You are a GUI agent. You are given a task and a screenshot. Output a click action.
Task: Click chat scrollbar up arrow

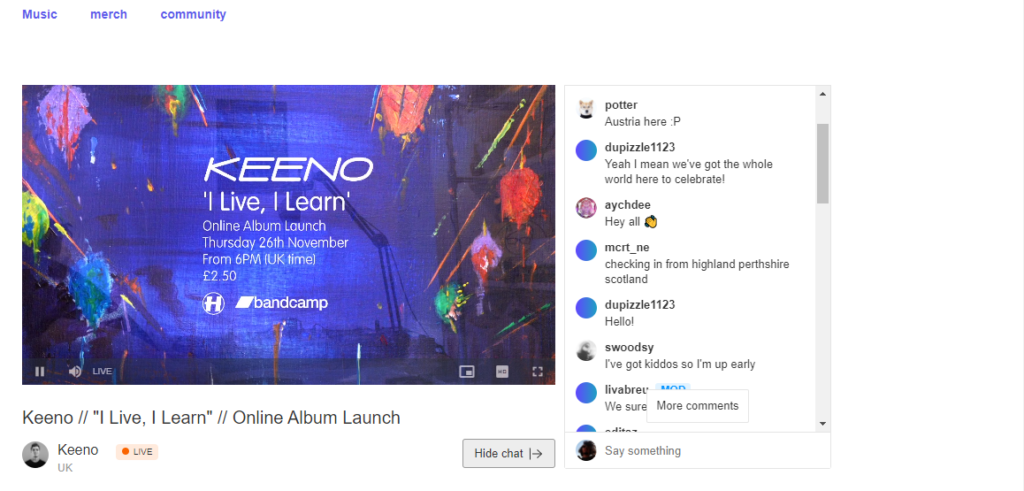coord(823,94)
